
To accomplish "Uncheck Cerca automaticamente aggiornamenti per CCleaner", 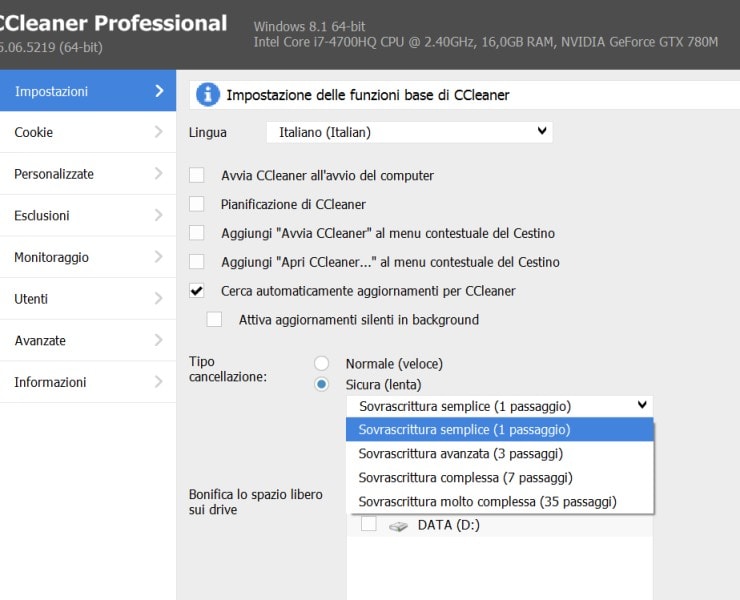I will (x=197, y=291).
